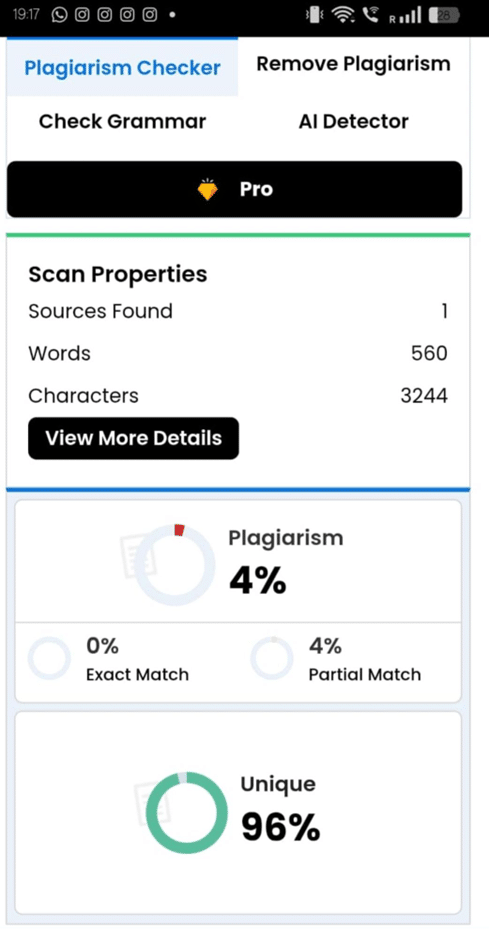
Task: Switch to the AI Detector tab
Action: (353, 121)
